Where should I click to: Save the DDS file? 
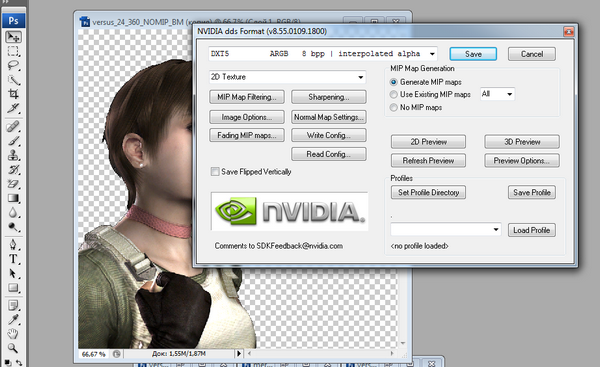(473, 54)
